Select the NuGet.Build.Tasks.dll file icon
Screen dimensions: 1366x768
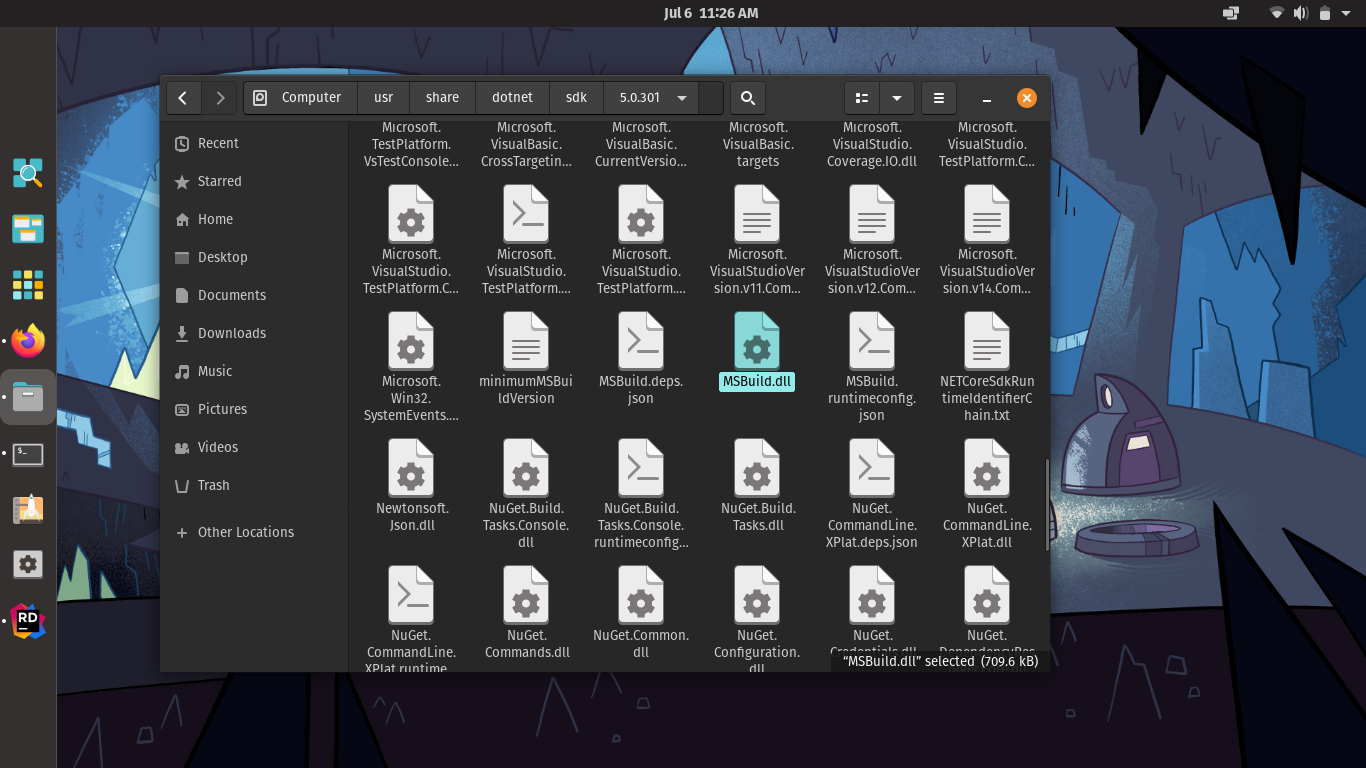[757, 468]
